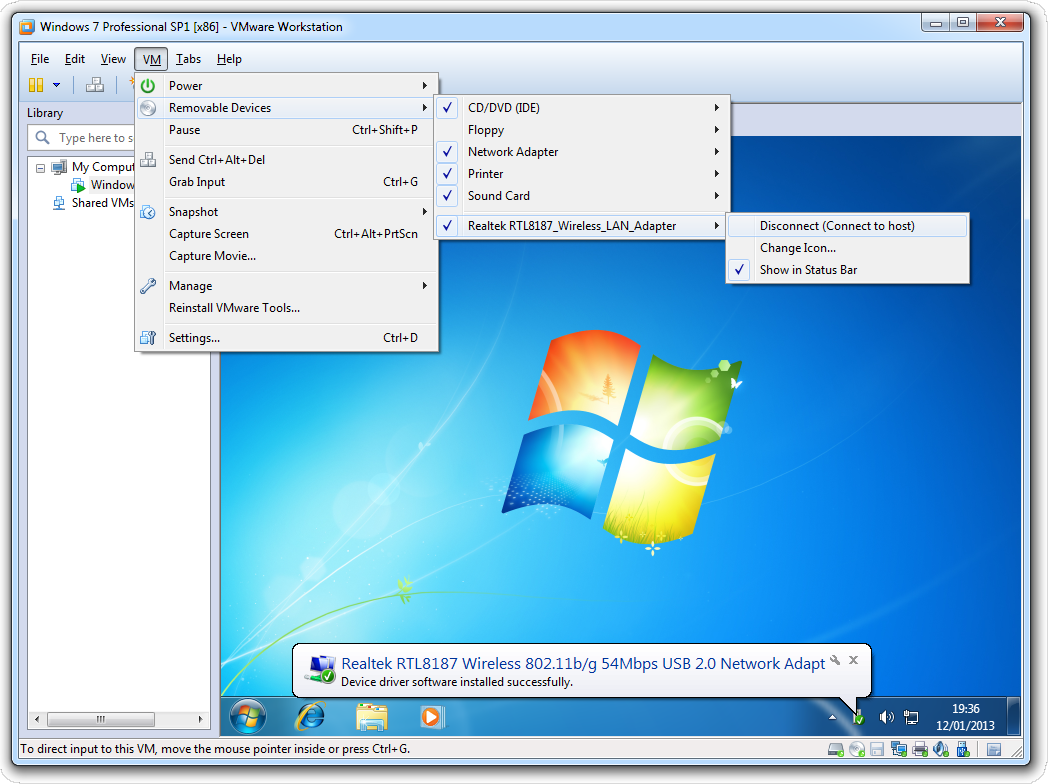
Task: Collapse the My Computer tree node
Action: point(41,167)
